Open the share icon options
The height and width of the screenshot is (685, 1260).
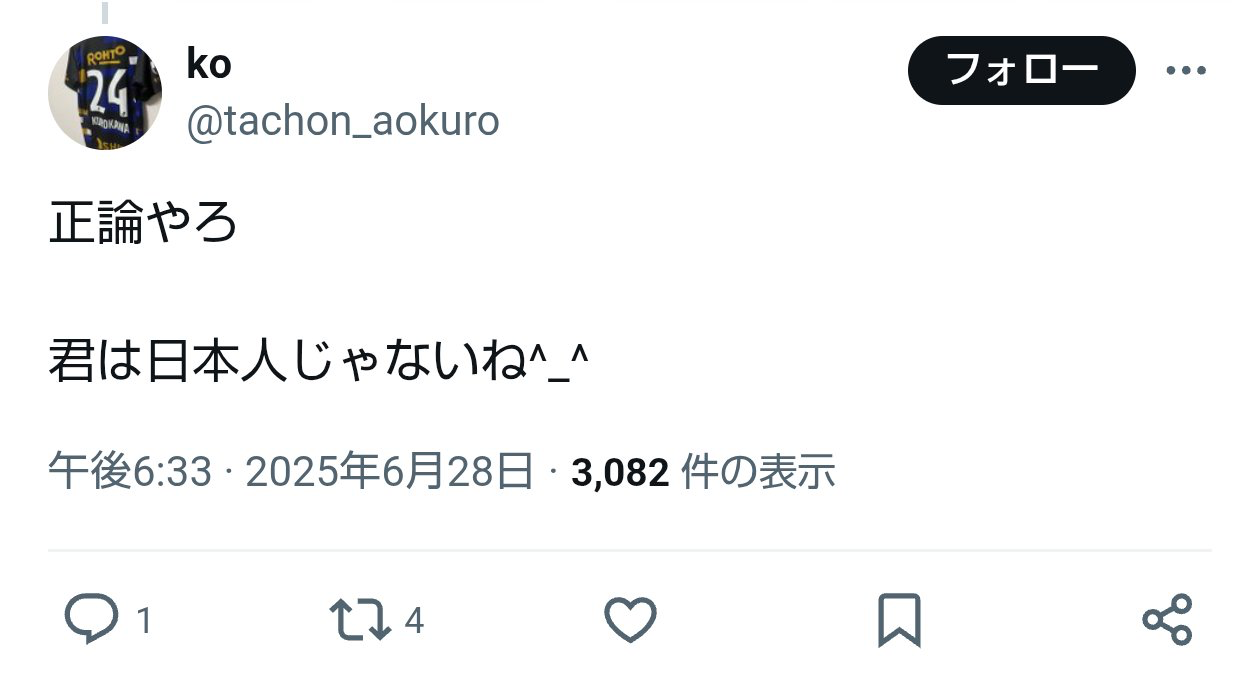pos(1167,620)
